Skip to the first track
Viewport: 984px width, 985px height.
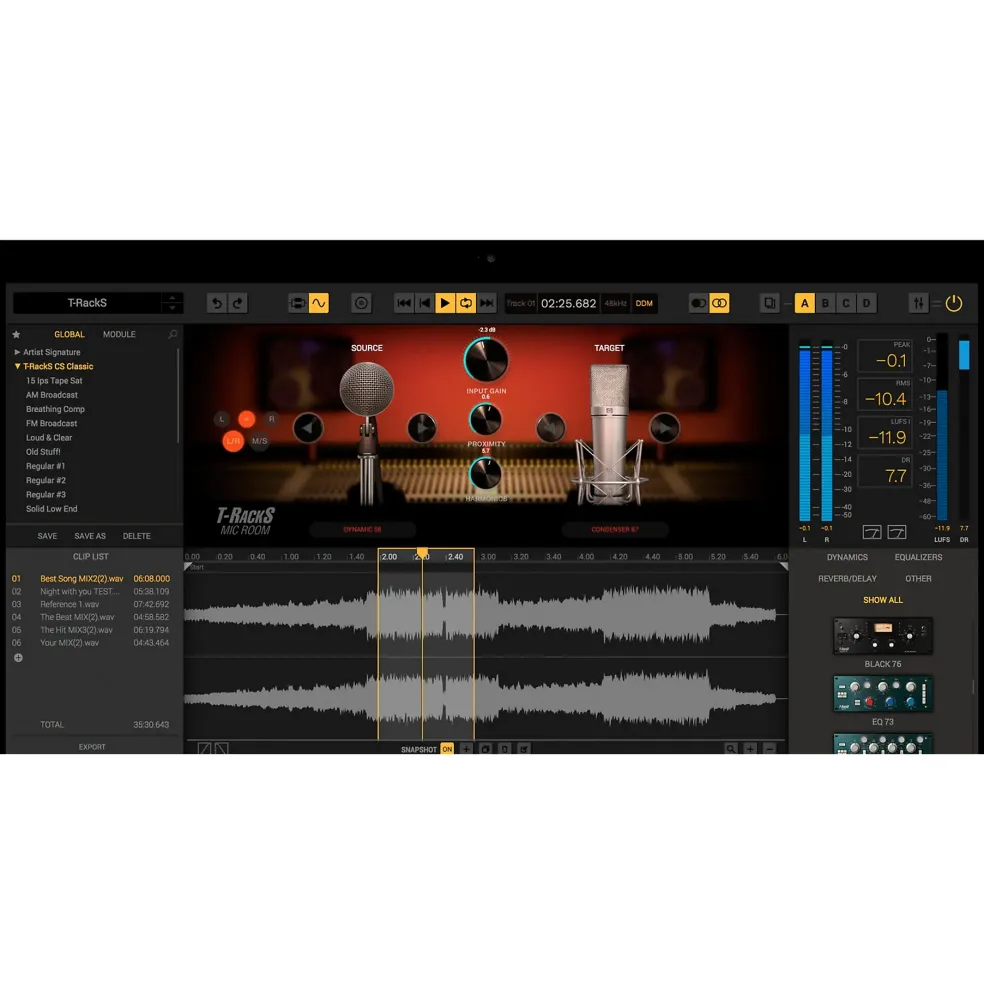[x=403, y=303]
